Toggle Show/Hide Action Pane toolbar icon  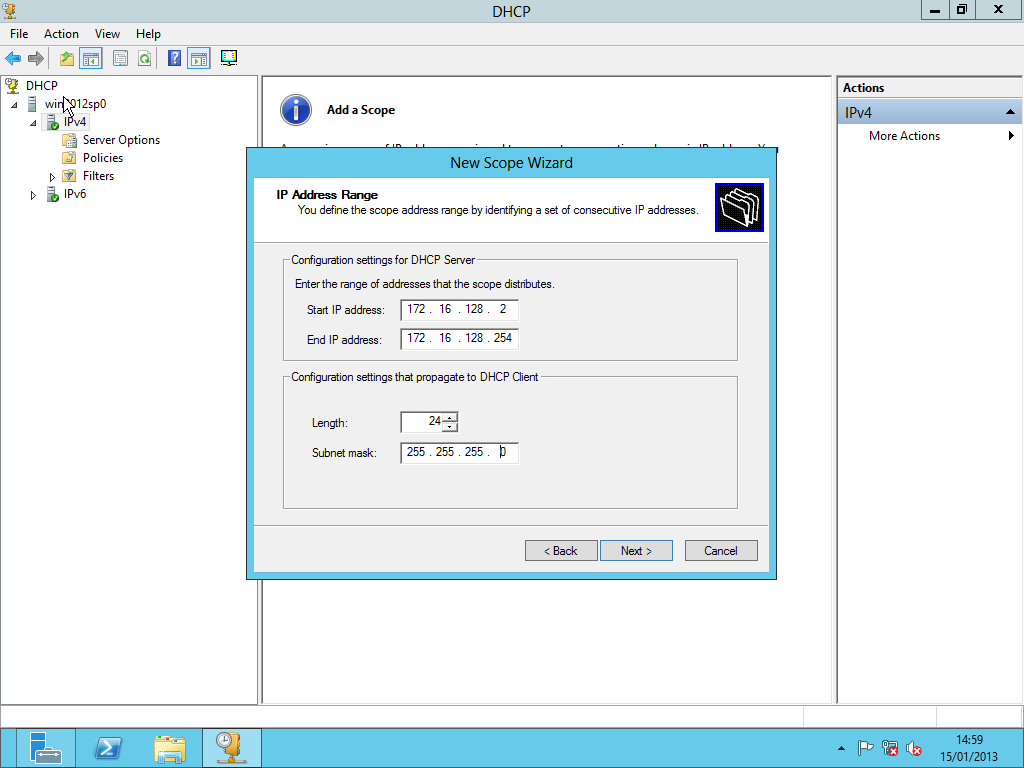(198, 59)
